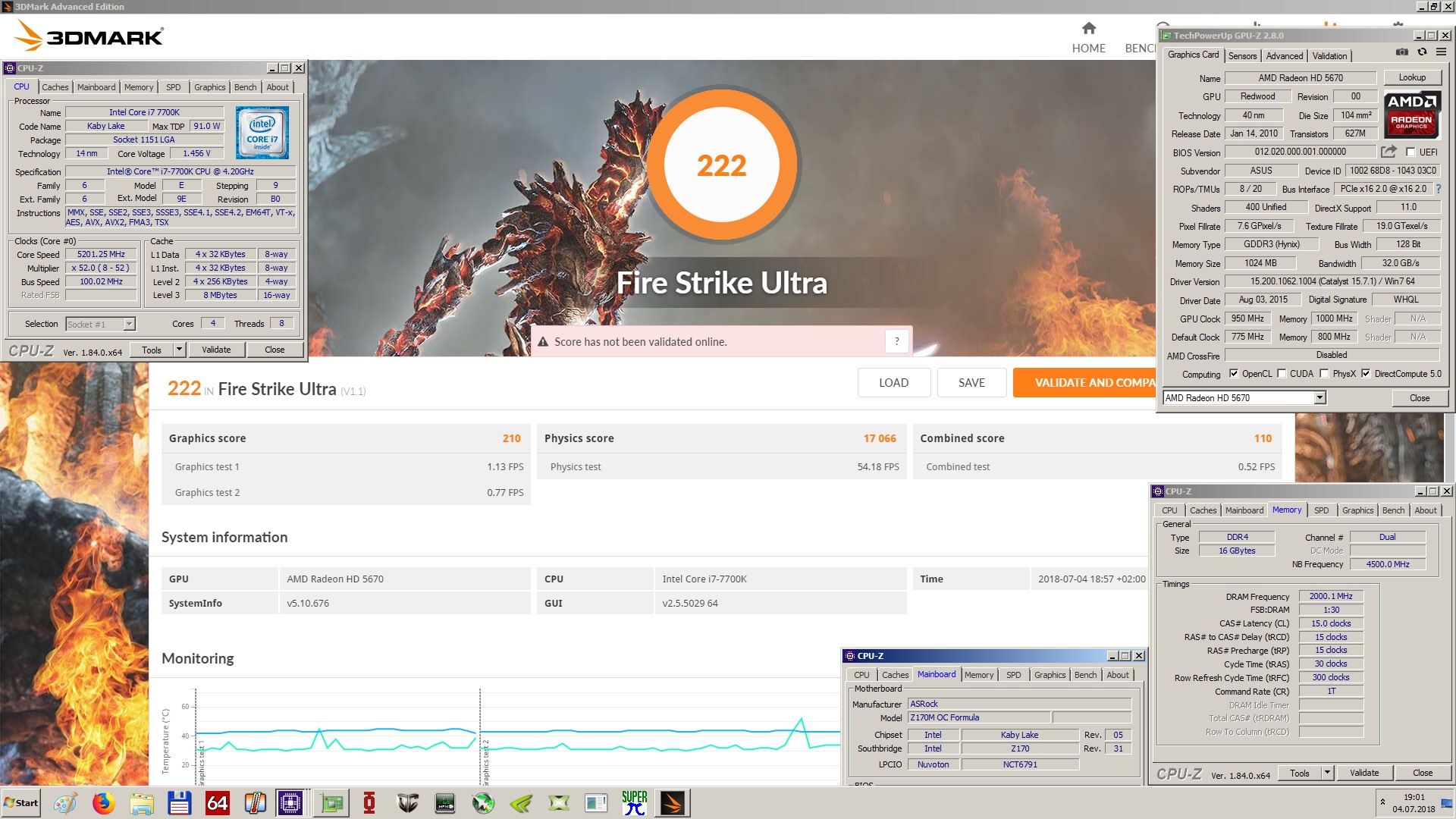Toggle the PhysX checkbox
The height and width of the screenshot is (819, 1456).
[1324, 373]
